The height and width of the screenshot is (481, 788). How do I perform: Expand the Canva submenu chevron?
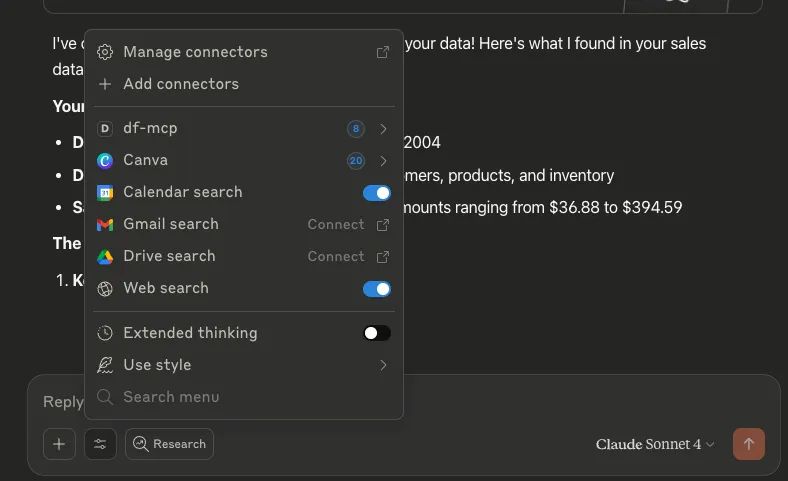pyautogui.click(x=383, y=161)
